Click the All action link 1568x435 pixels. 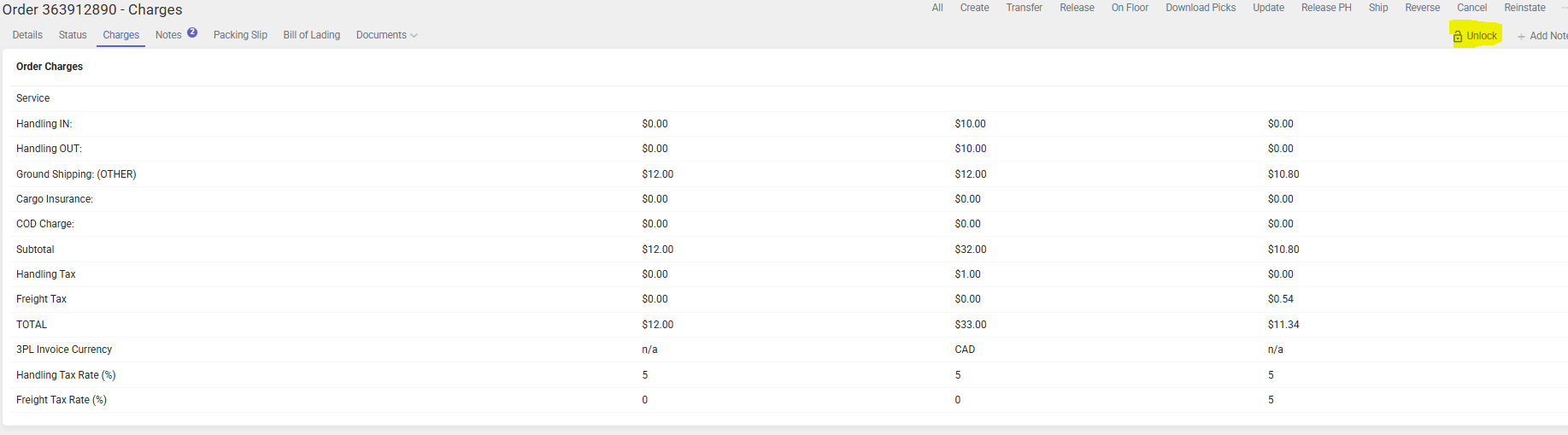click(937, 8)
